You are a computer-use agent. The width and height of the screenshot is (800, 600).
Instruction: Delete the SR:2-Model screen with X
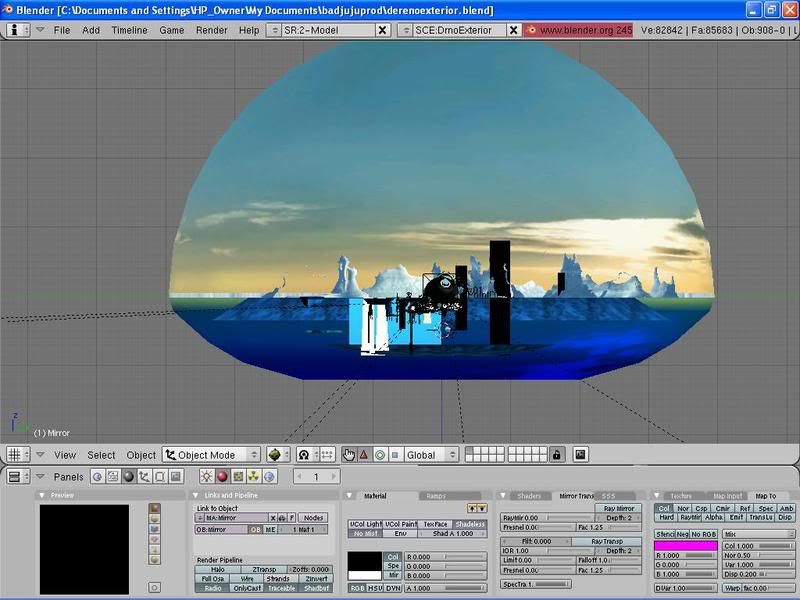coord(382,30)
